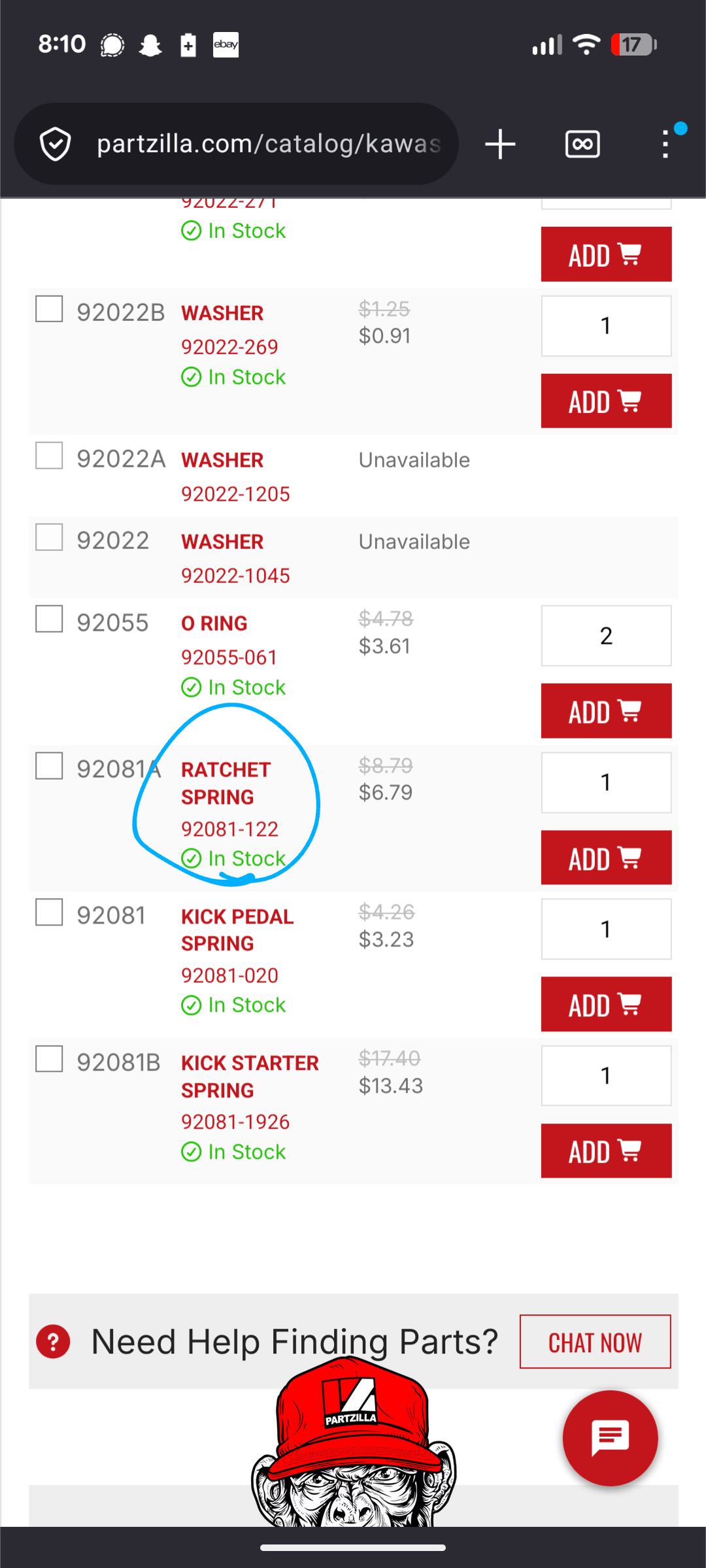Tap the red question mark help icon

[53, 1342]
